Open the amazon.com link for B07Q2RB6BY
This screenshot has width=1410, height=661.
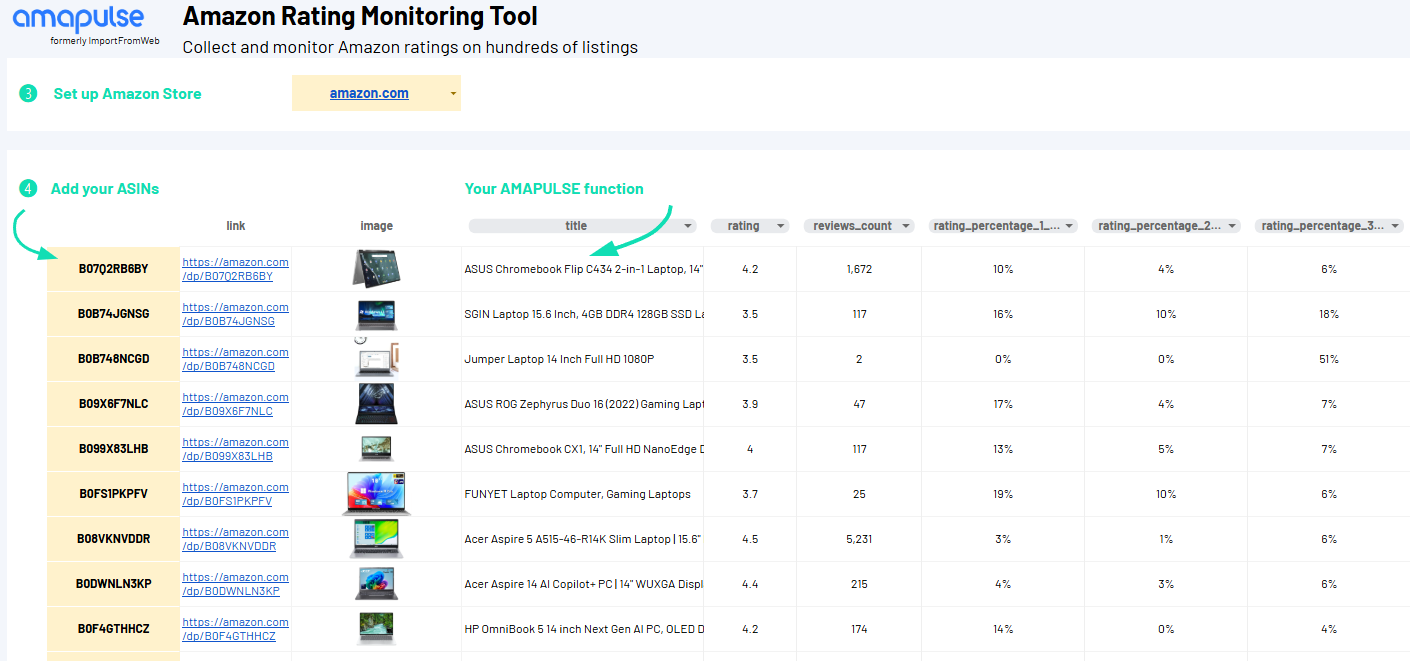point(235,269)
